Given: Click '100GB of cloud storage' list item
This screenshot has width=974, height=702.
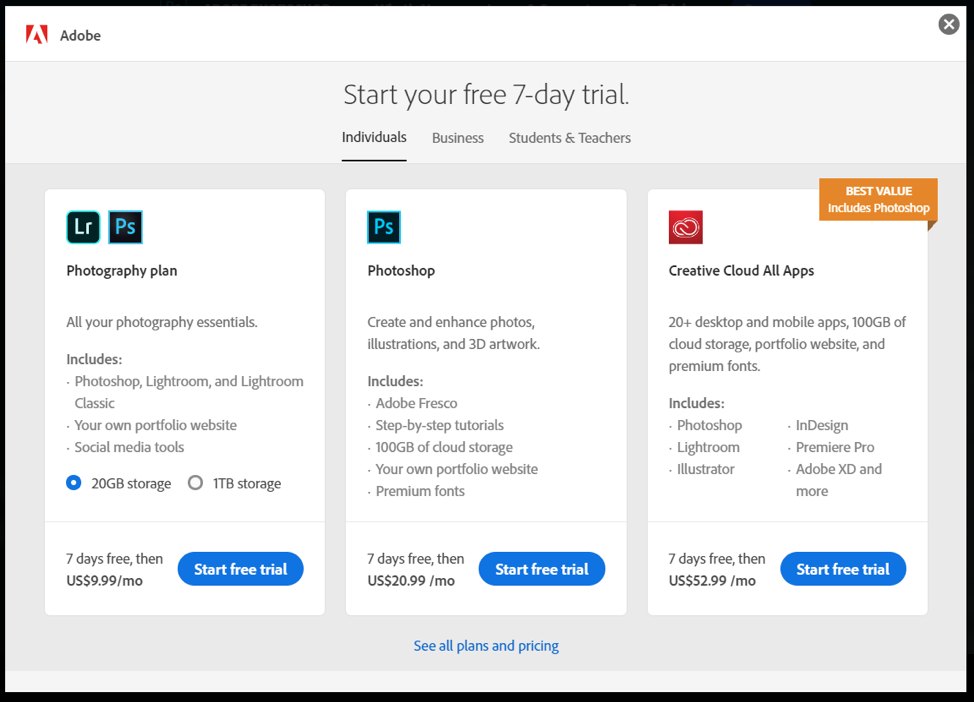Looking at the screenshot, I should click(444, 447).
